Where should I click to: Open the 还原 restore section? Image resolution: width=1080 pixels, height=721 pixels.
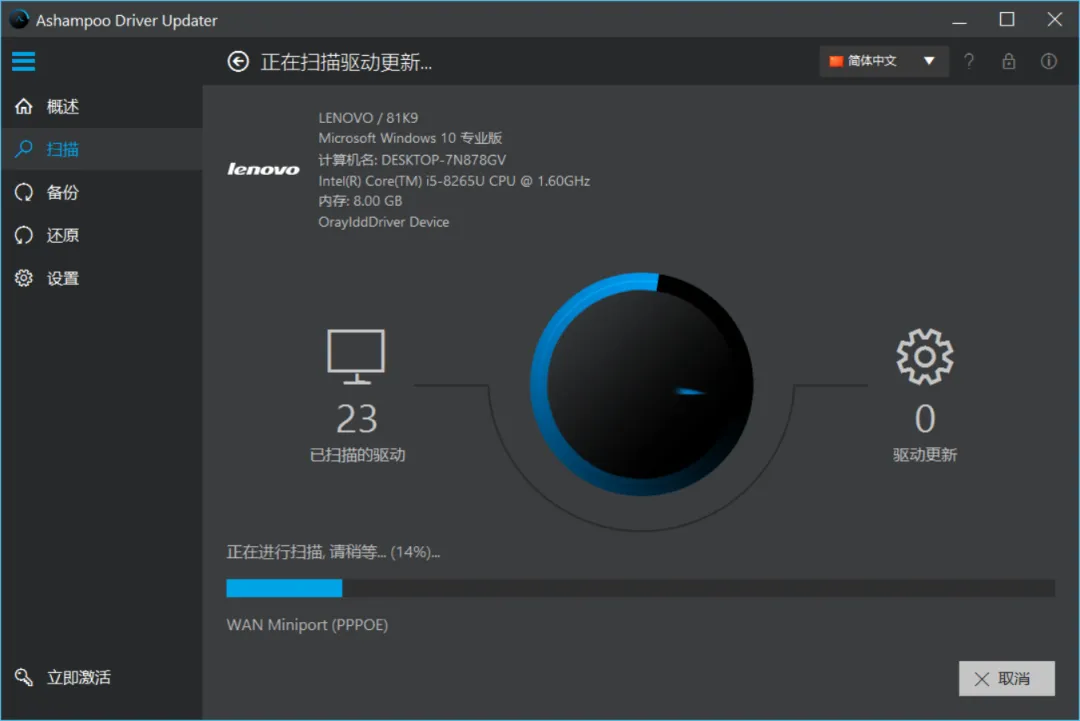102,235
